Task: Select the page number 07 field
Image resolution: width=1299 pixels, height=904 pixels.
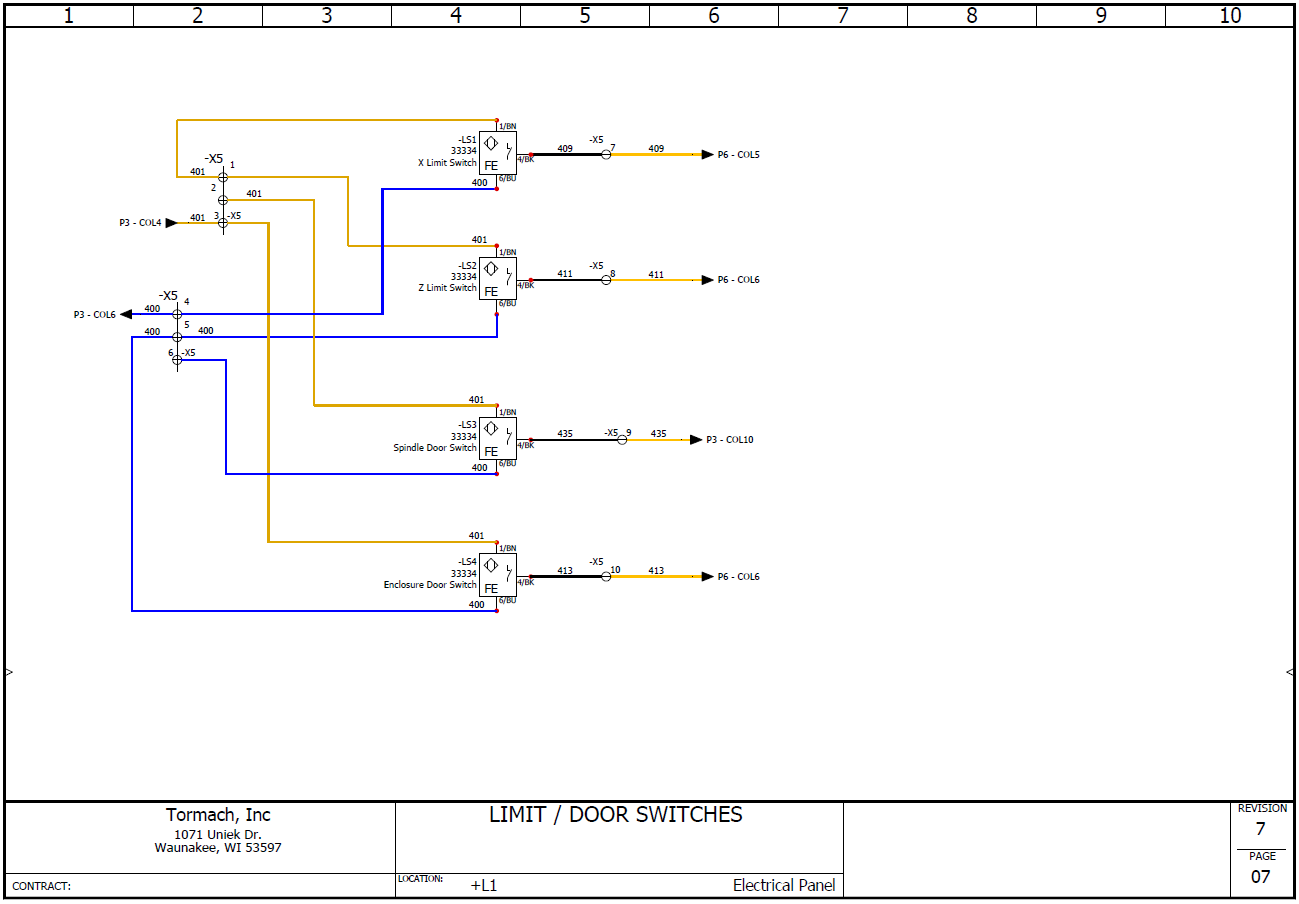Action: 1260,877
